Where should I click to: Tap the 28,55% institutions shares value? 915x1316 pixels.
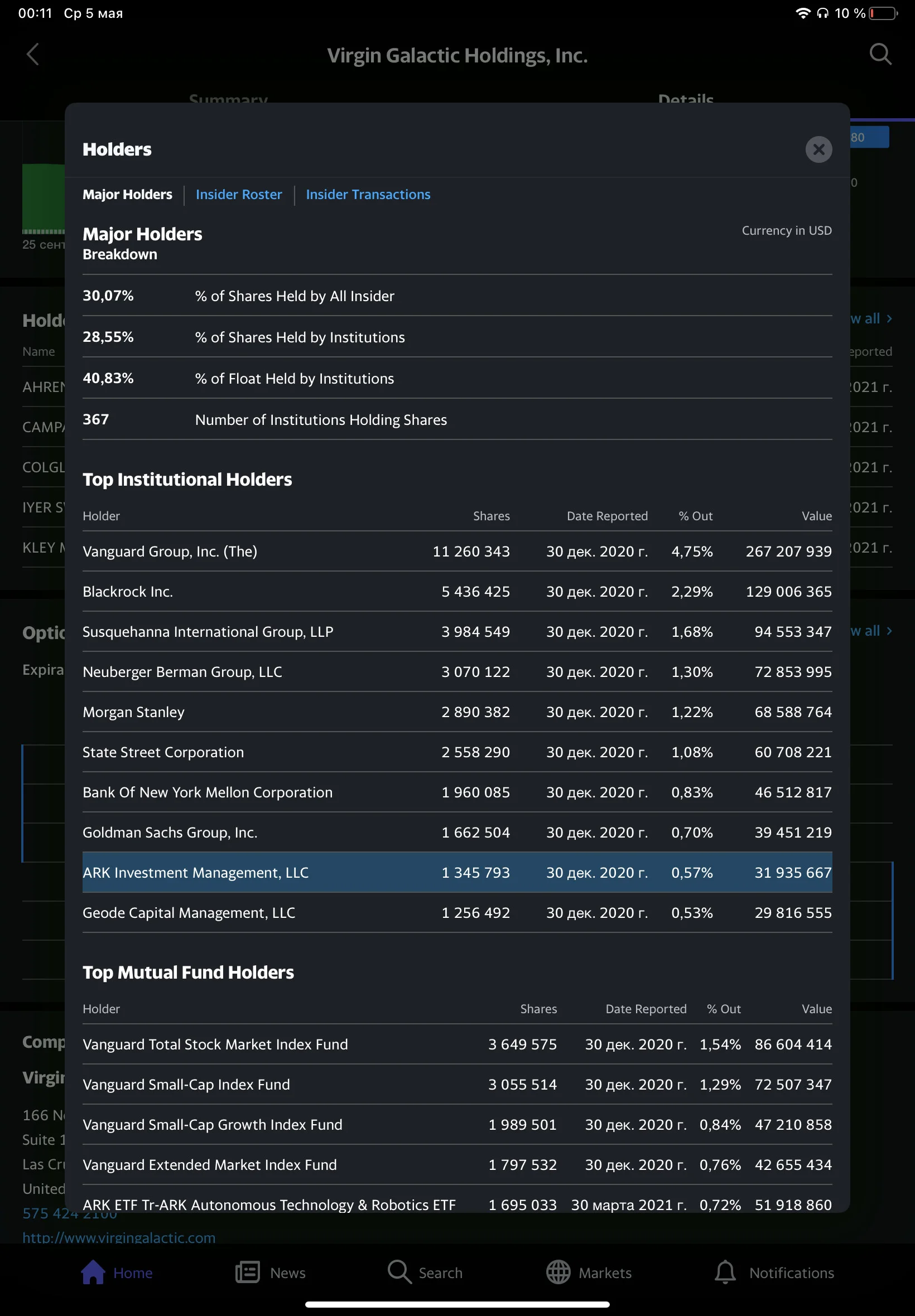click(108, 337)
